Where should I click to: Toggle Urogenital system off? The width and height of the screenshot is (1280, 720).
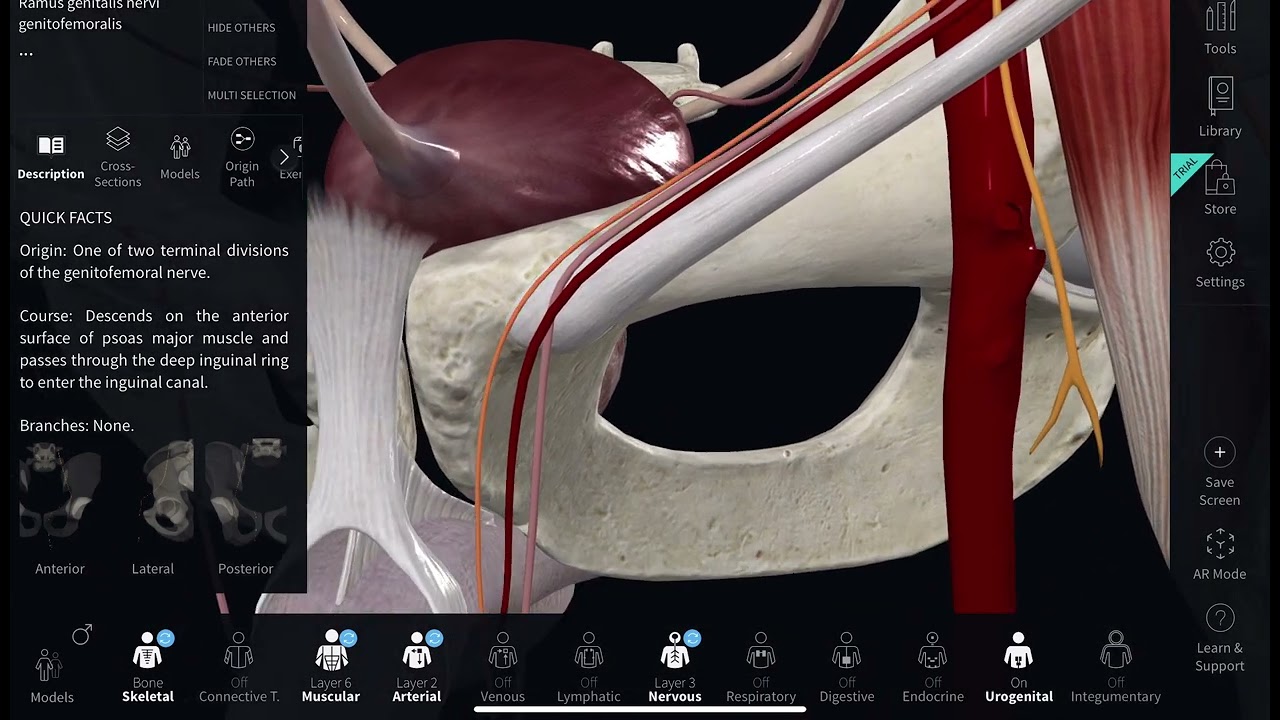(1019, 667)
